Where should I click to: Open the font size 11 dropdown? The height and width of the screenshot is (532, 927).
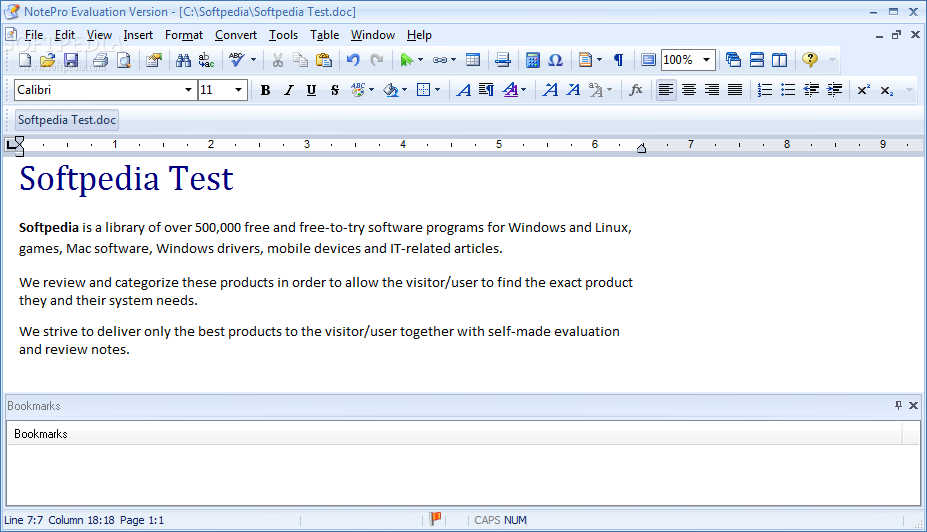[x=238, y=90]
